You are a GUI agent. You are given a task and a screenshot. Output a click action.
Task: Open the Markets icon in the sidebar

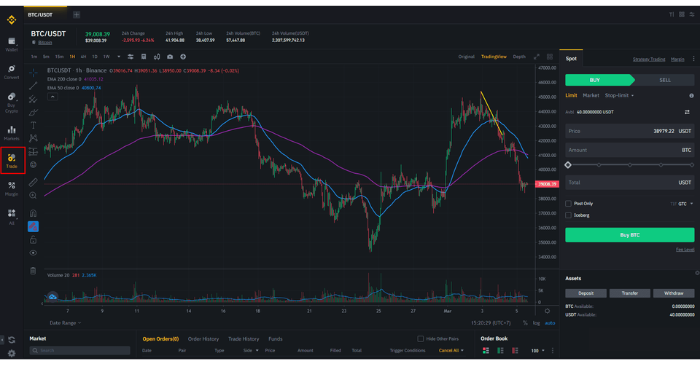tap(12, 133)
